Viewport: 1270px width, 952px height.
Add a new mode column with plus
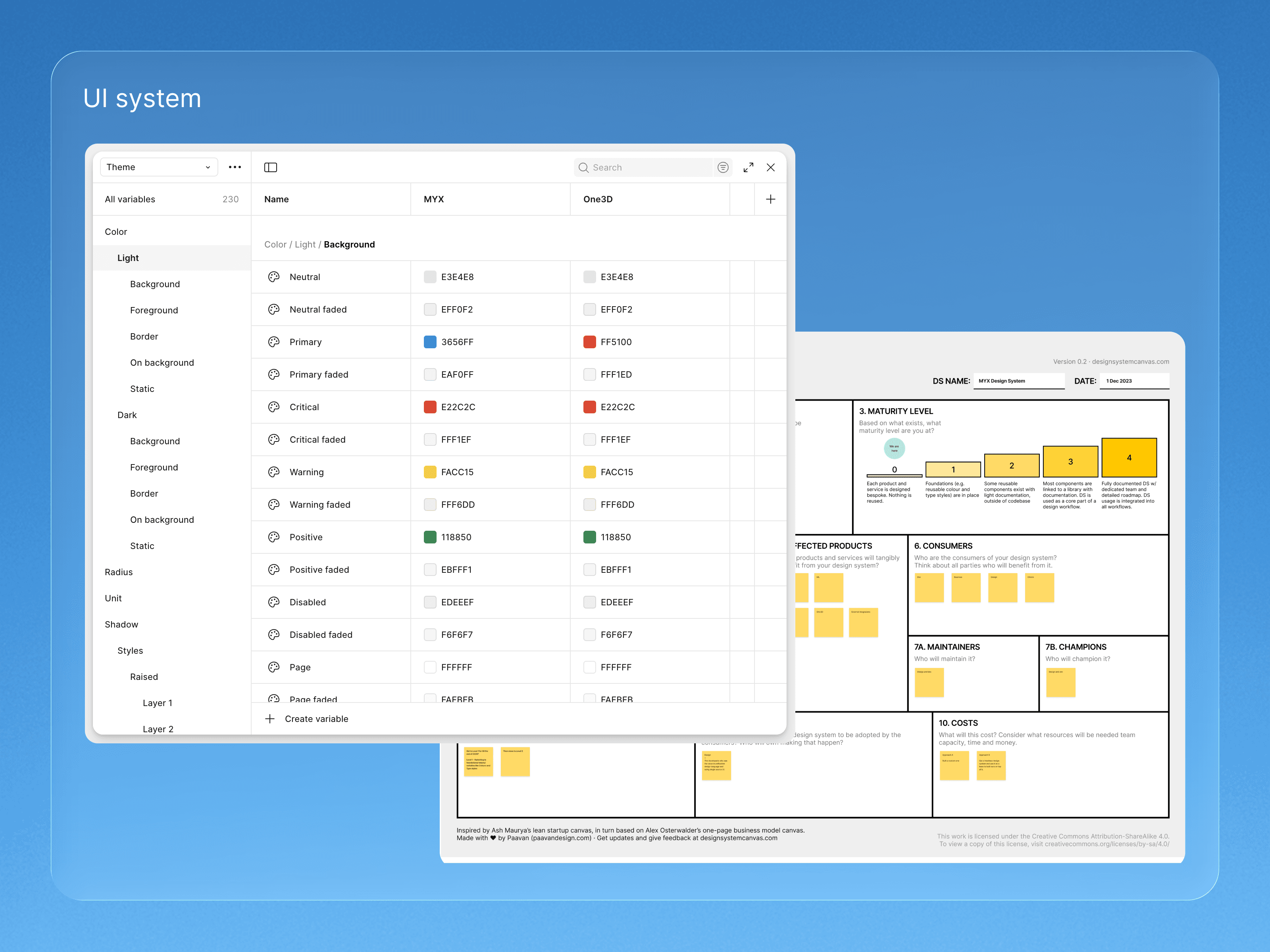coord(770,199)
